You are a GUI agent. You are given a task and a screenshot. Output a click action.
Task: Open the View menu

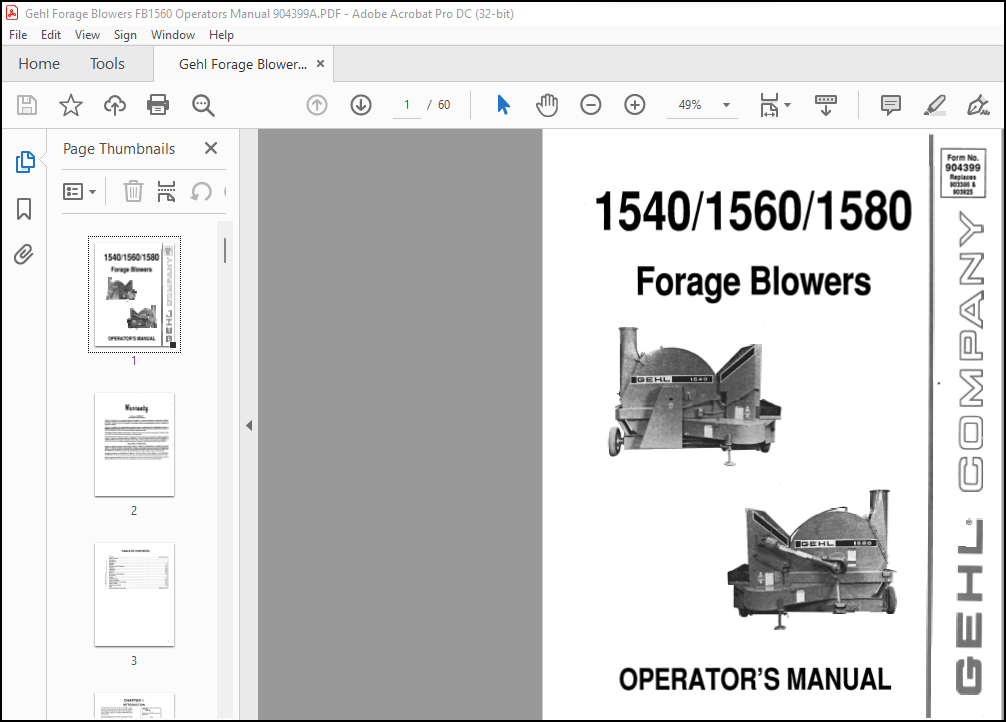coord(87,35)
